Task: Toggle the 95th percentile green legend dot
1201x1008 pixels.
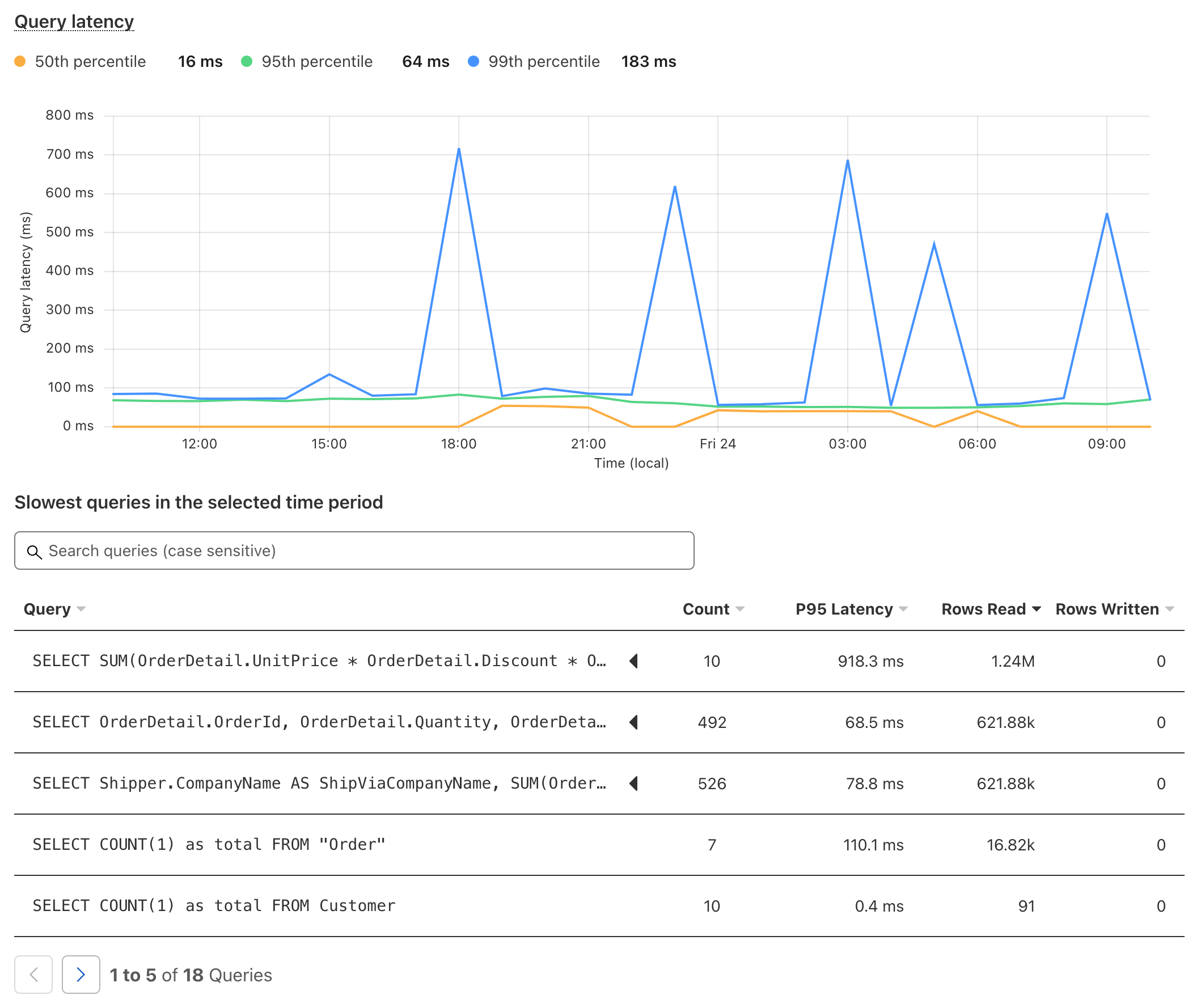Action: click(x=247, y=62)
